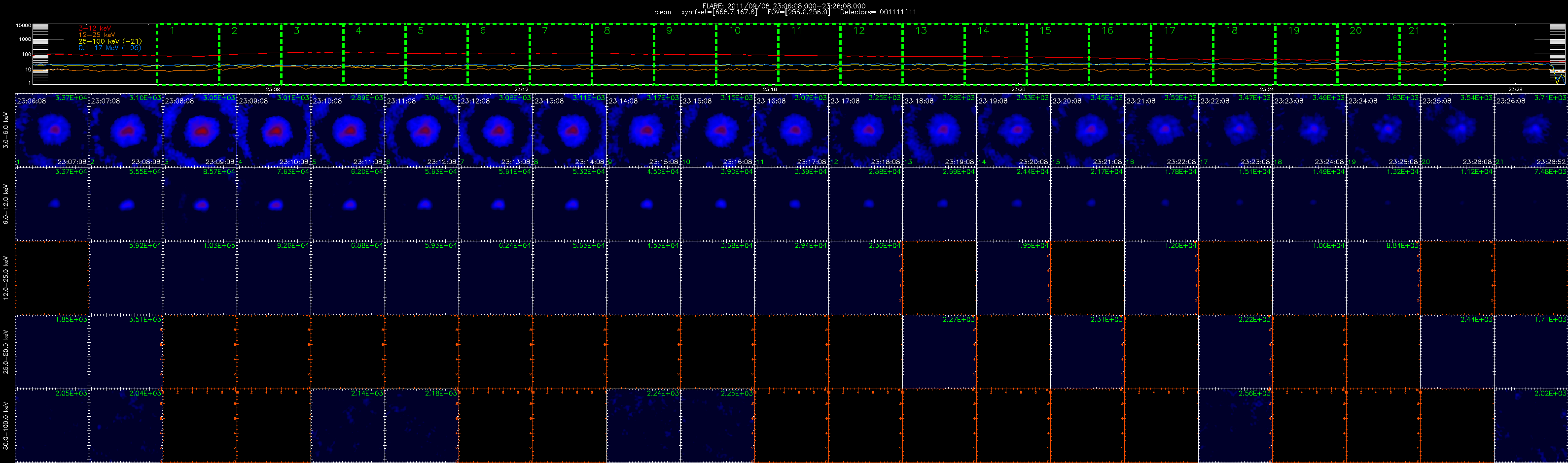Select interval 10 box in the light curve
The image size is (1568, 463).
coord(747,54)
